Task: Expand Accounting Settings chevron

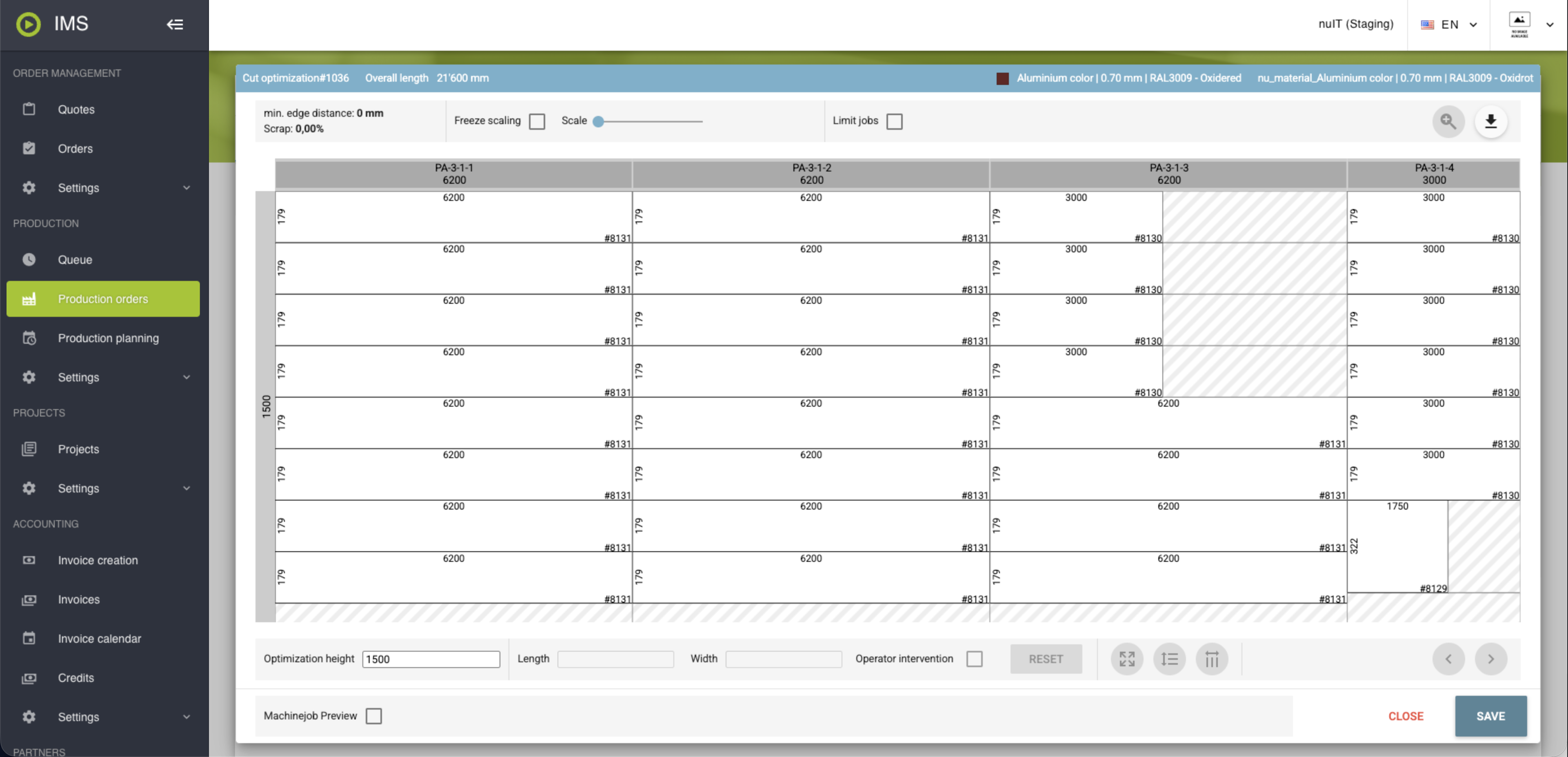Action: click(x=187, y=717)
